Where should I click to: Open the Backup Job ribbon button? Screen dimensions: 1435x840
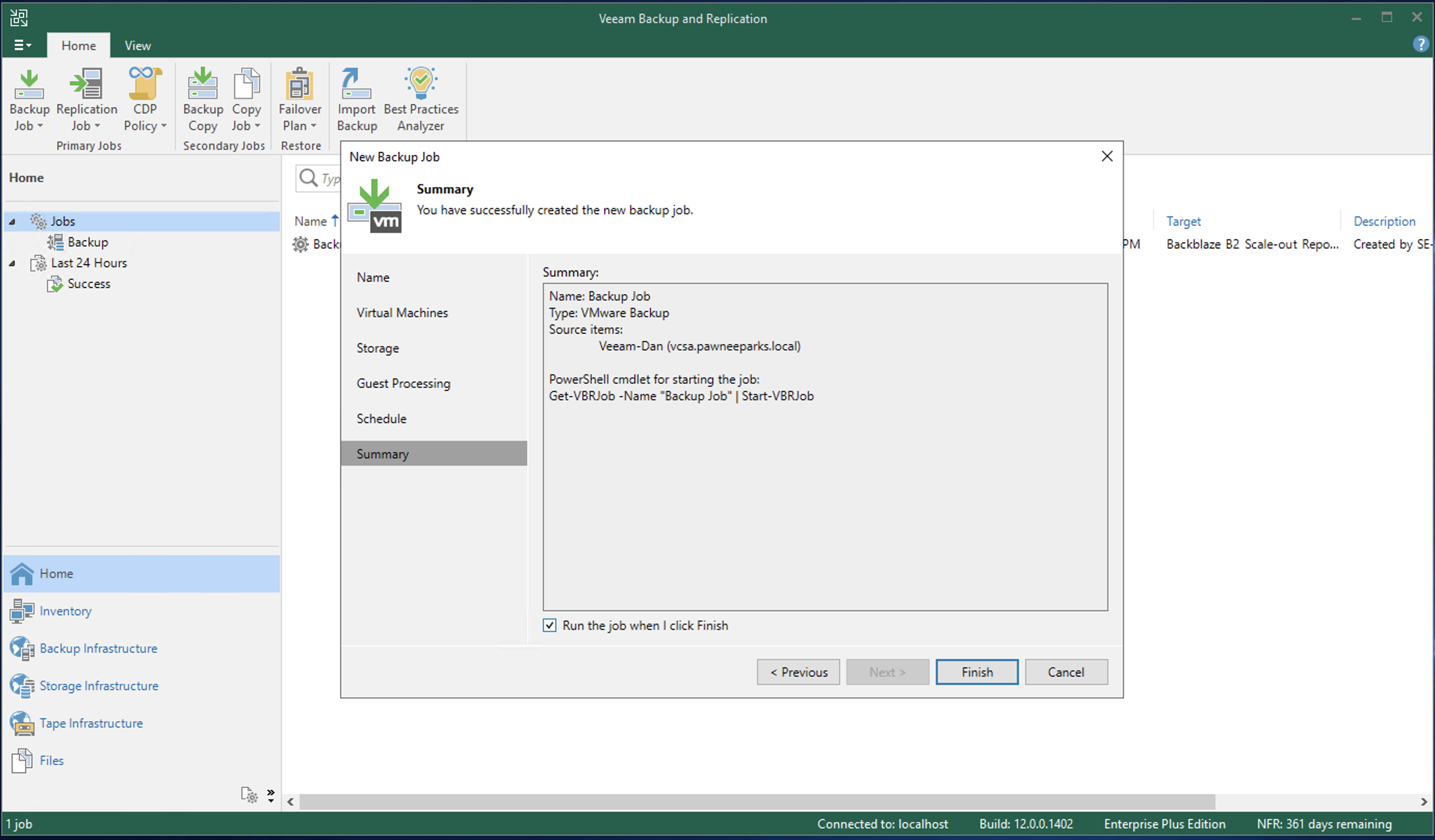tap(29, 100)
